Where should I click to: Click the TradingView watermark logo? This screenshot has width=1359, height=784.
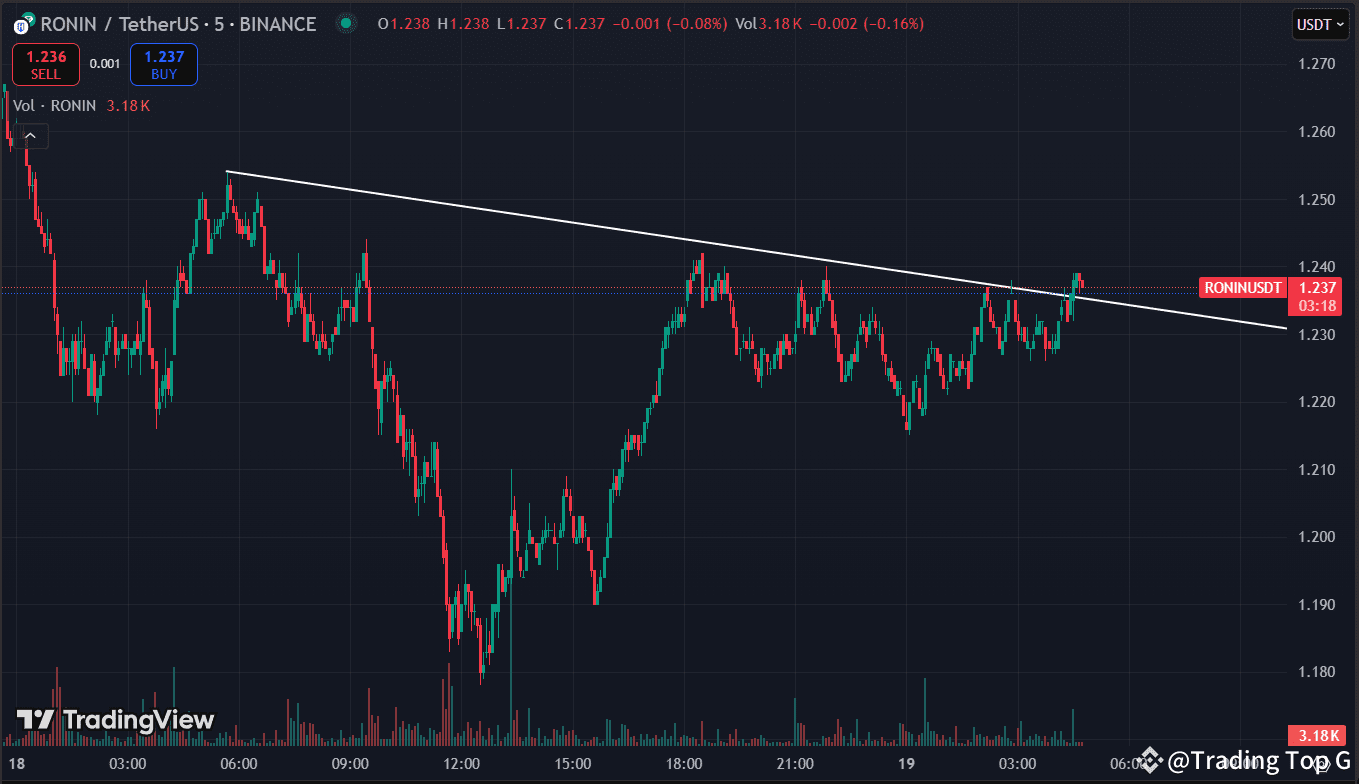[x=37, y=719]
